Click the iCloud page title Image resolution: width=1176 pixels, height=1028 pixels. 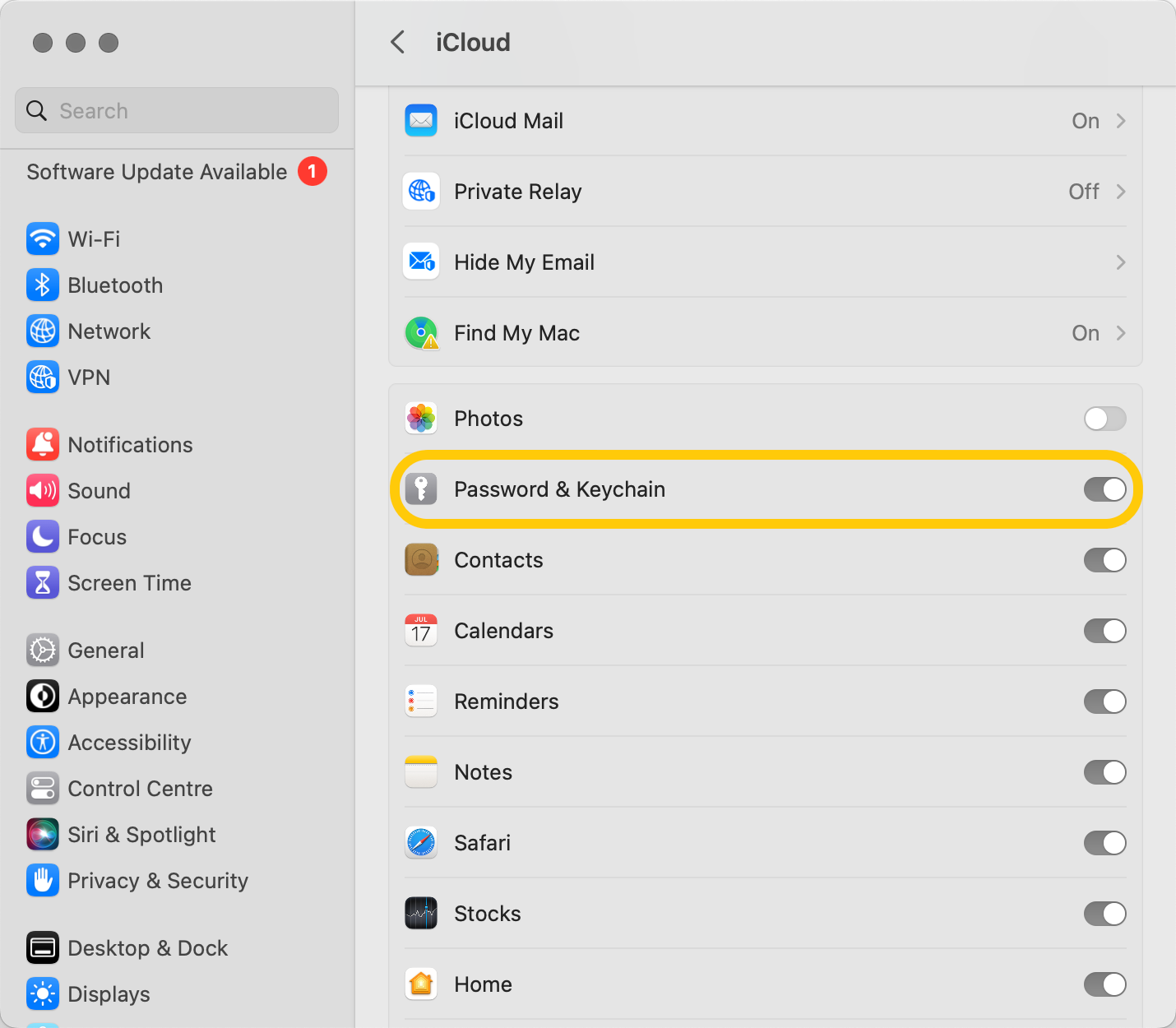tap(473, 42)
